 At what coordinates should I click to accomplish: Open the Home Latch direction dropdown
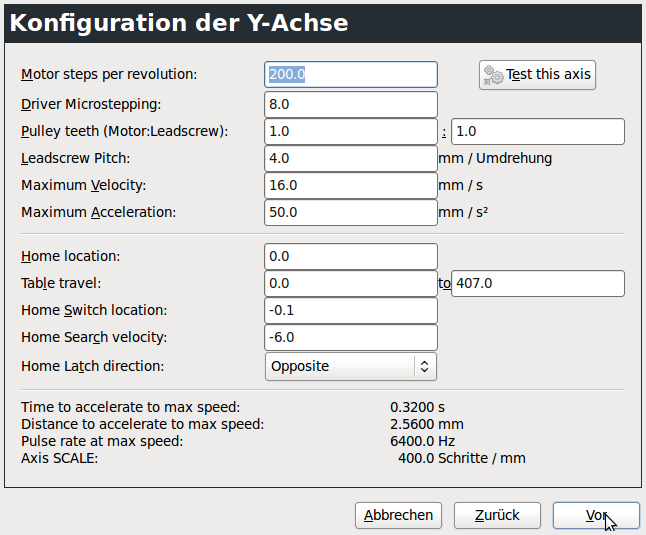point(351,366)
